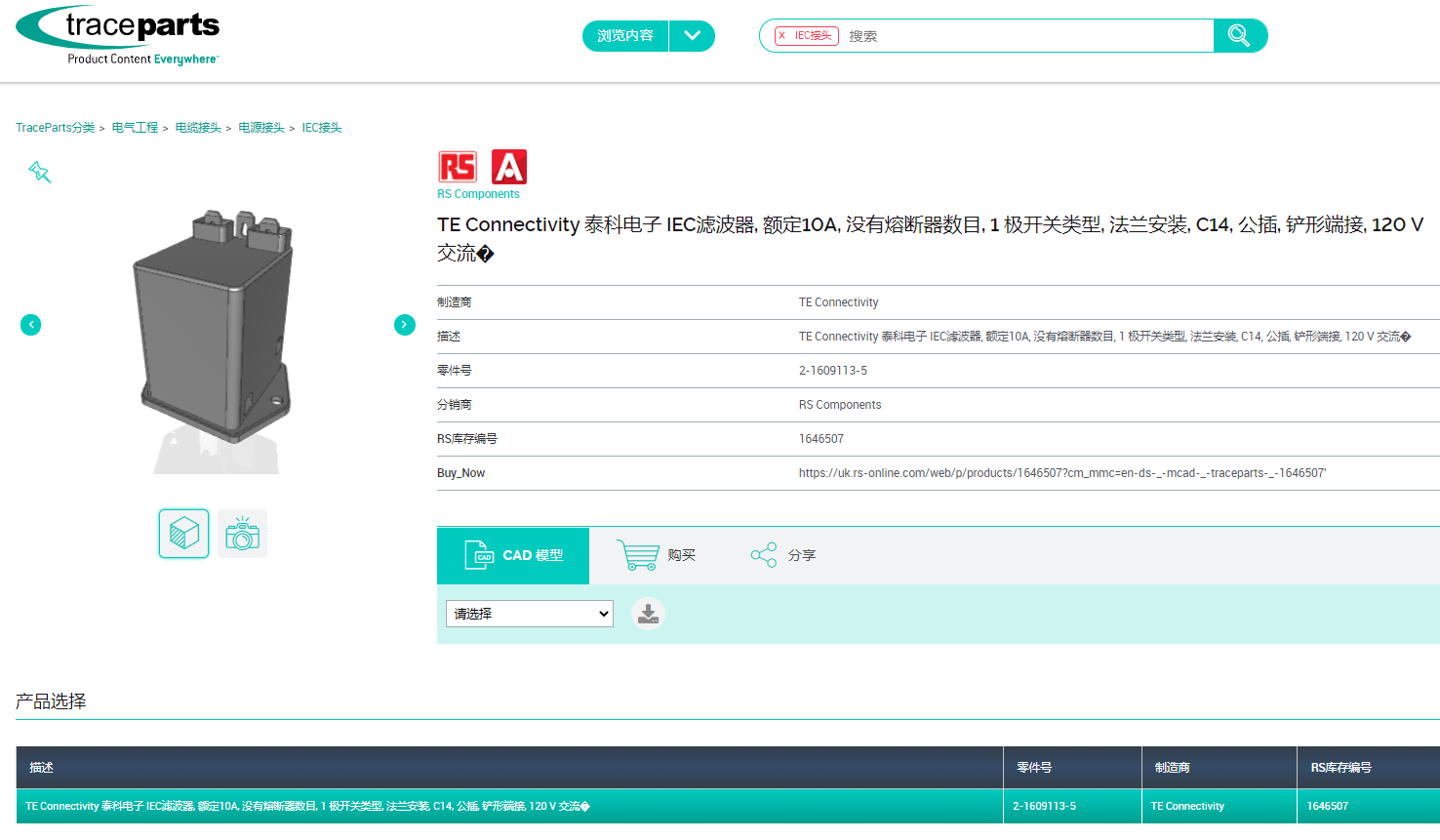The width and height of the screenshot is (1440, 840).
Task: Select the 3D model view thumbnail
Action: [x=184, y=534]
